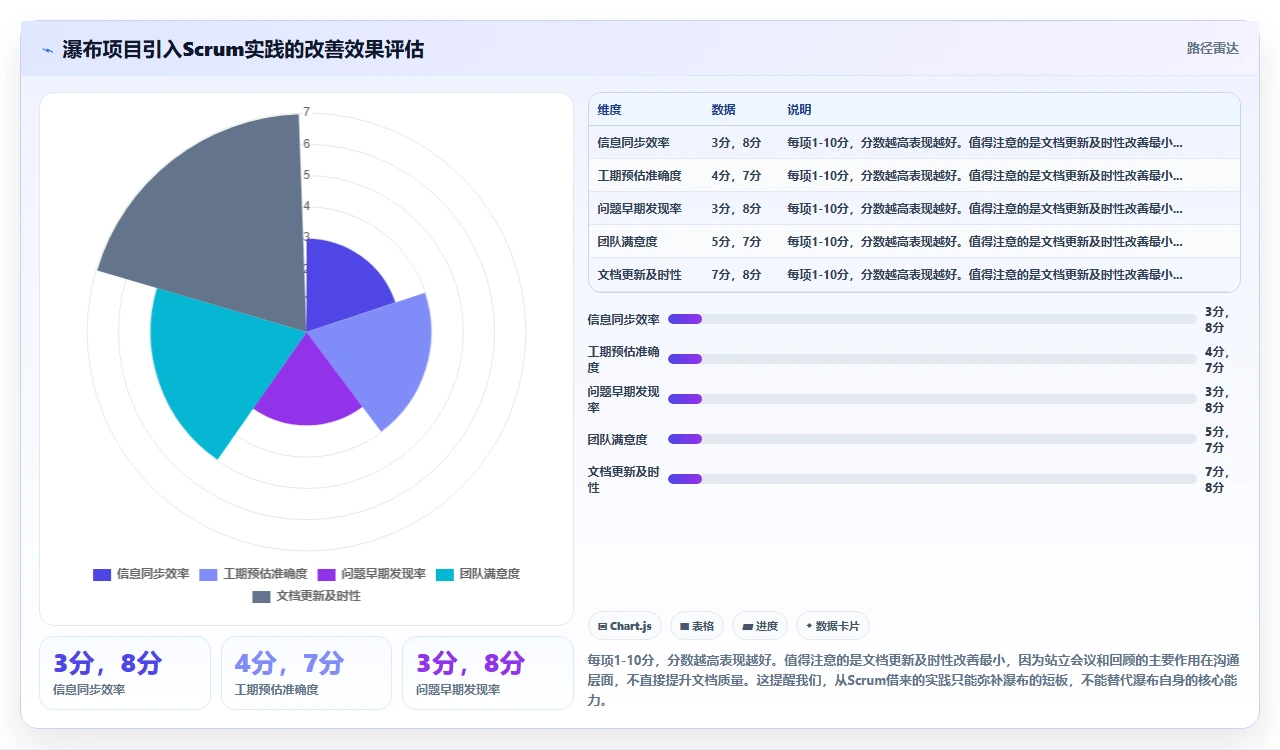This screenshot has height=750, width=1280.
Task: Click the 文档更新及时性 progress bar
Action: pyautogui.click(x=932, y=479)
